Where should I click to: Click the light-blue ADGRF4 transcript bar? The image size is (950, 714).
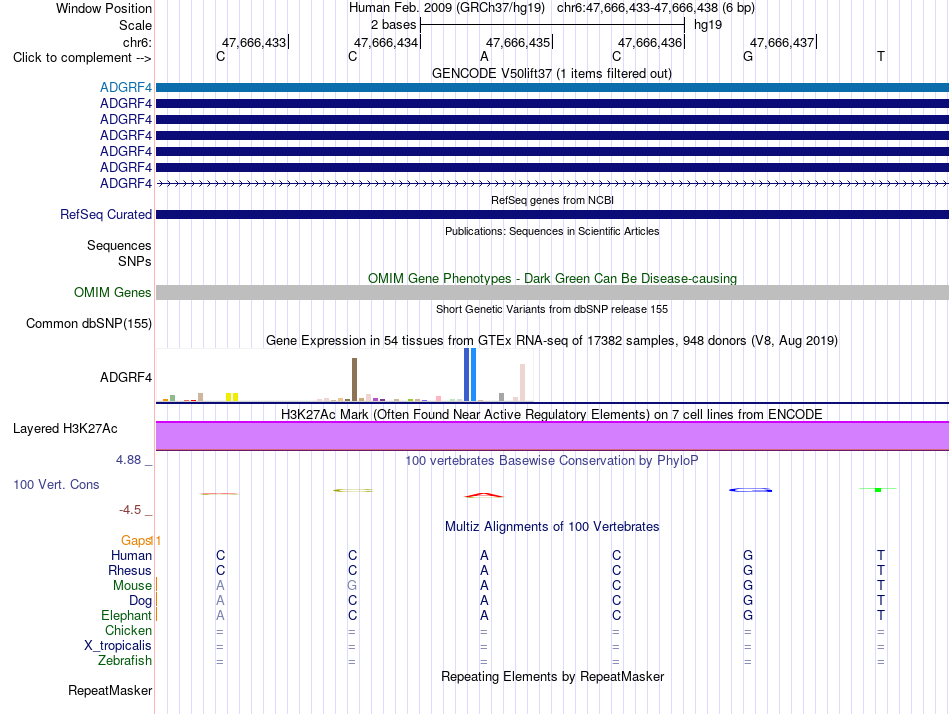coord(552,88)
